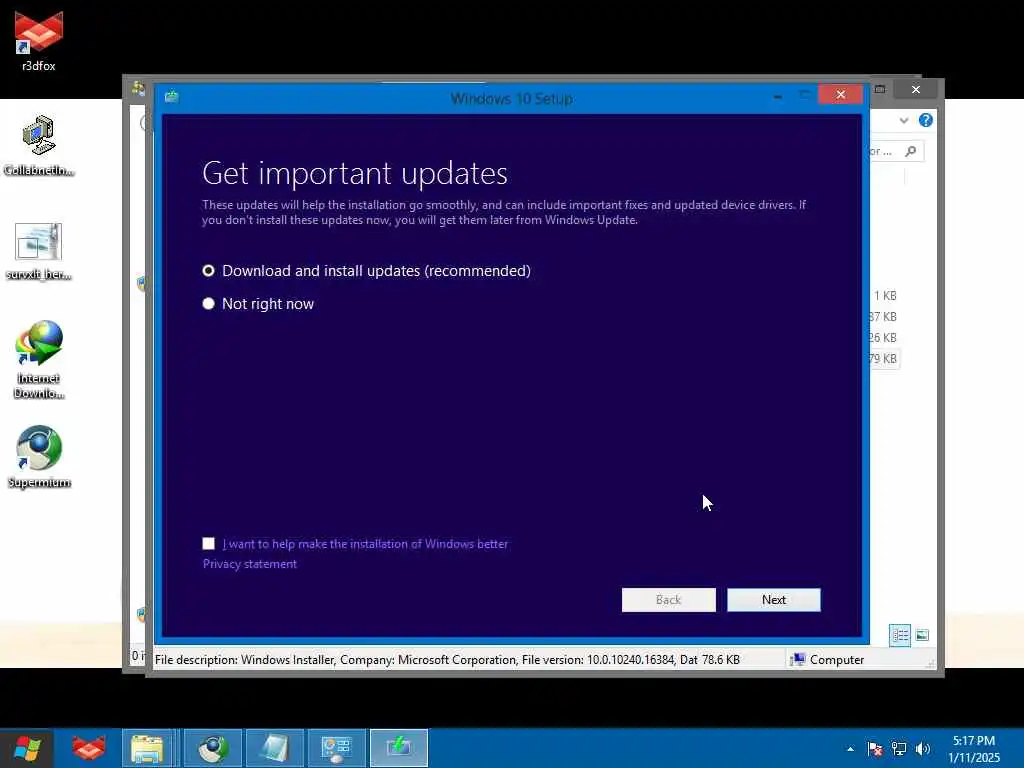This screenshot has width=1024, height=768.
Task: Switch Explorer to details view icon
Action: pos(900,635)
